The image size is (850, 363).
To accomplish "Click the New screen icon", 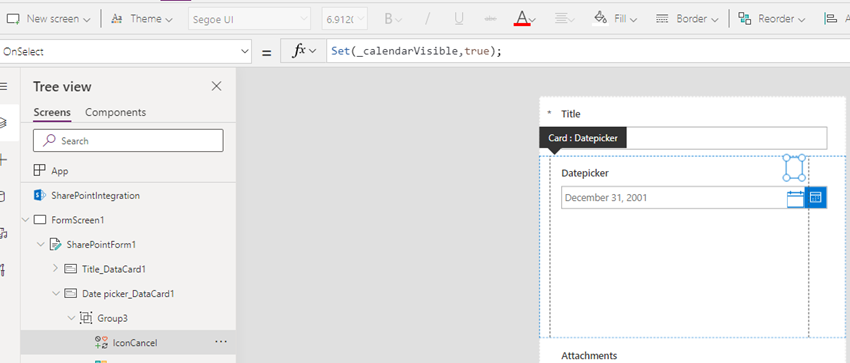I will (x=13, y=19).
